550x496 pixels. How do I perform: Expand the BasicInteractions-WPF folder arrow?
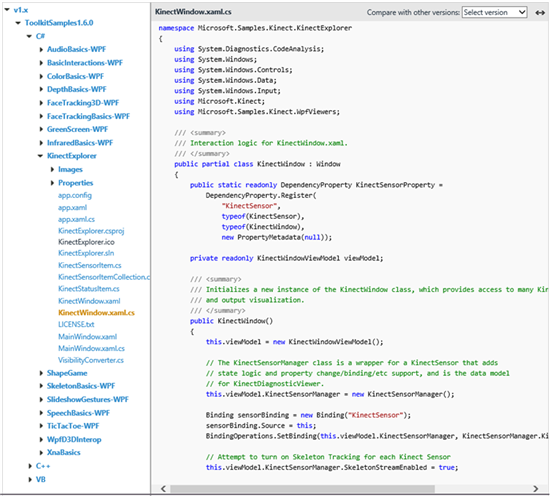click(x=41, y=63)
